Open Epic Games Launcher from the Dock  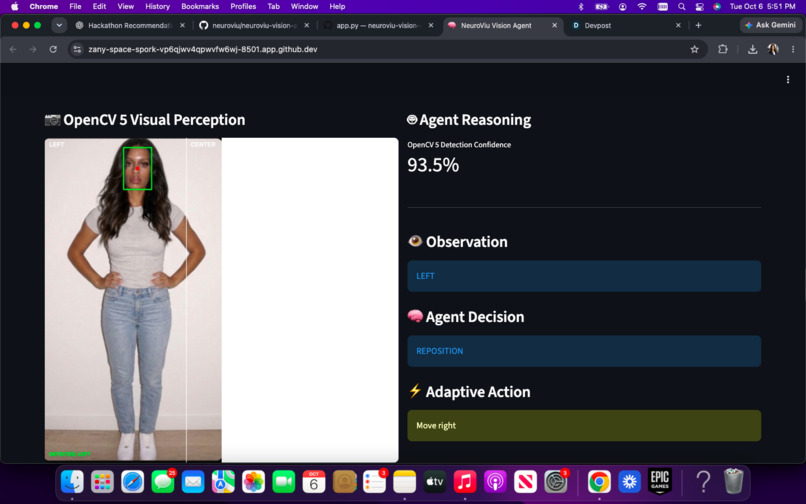tap(660, 482)
